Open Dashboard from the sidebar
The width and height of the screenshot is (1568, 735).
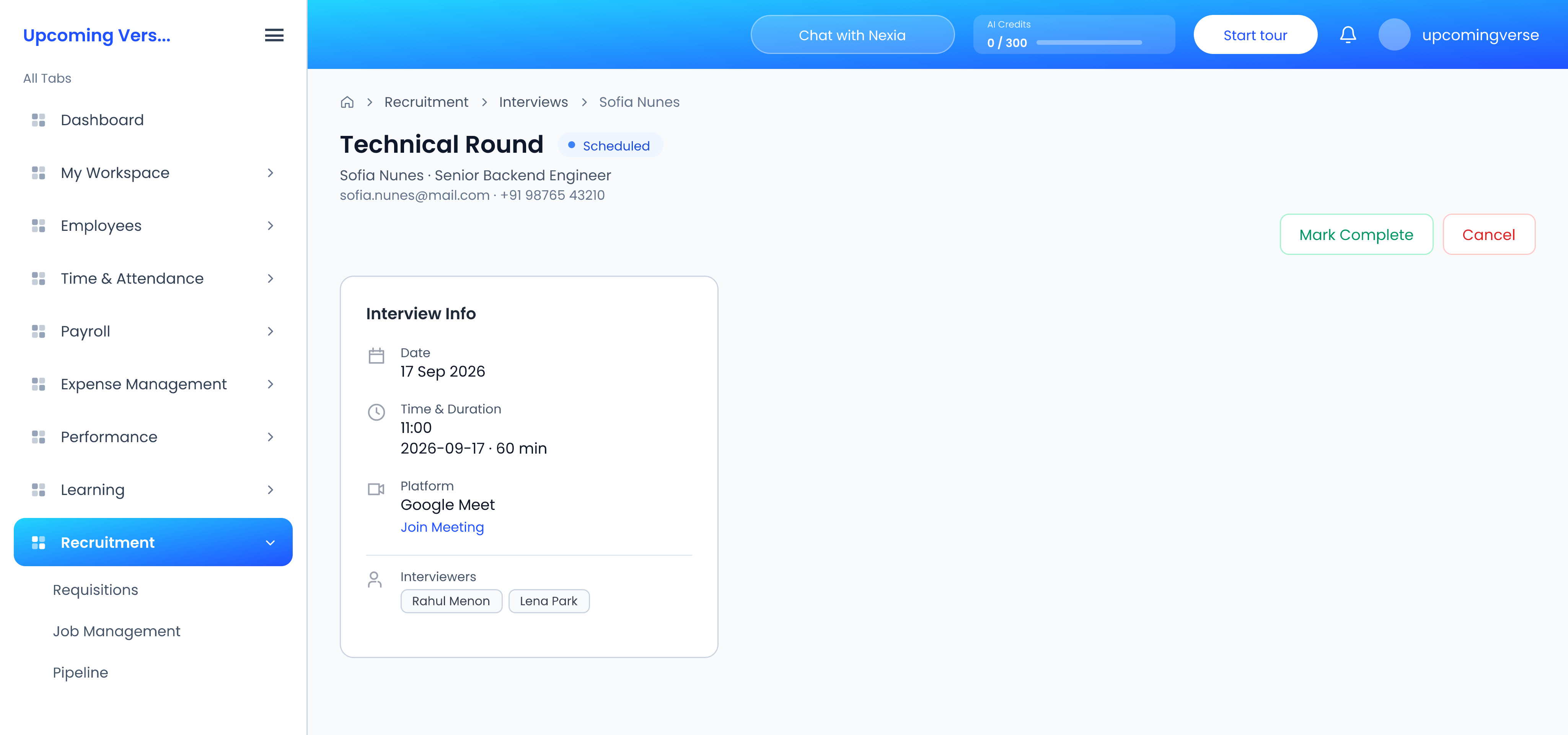click(x=153, y=120)
